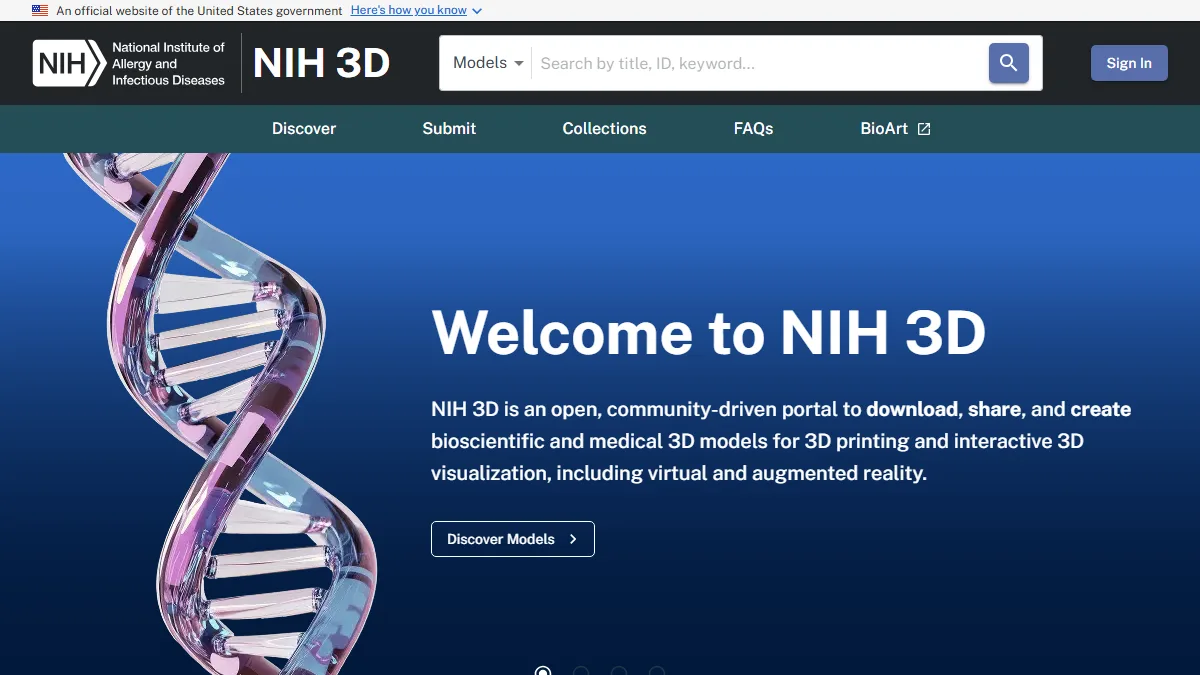Open the FAQs page
This screenshot has height=675, width=1200.
(x=753, y=128)
